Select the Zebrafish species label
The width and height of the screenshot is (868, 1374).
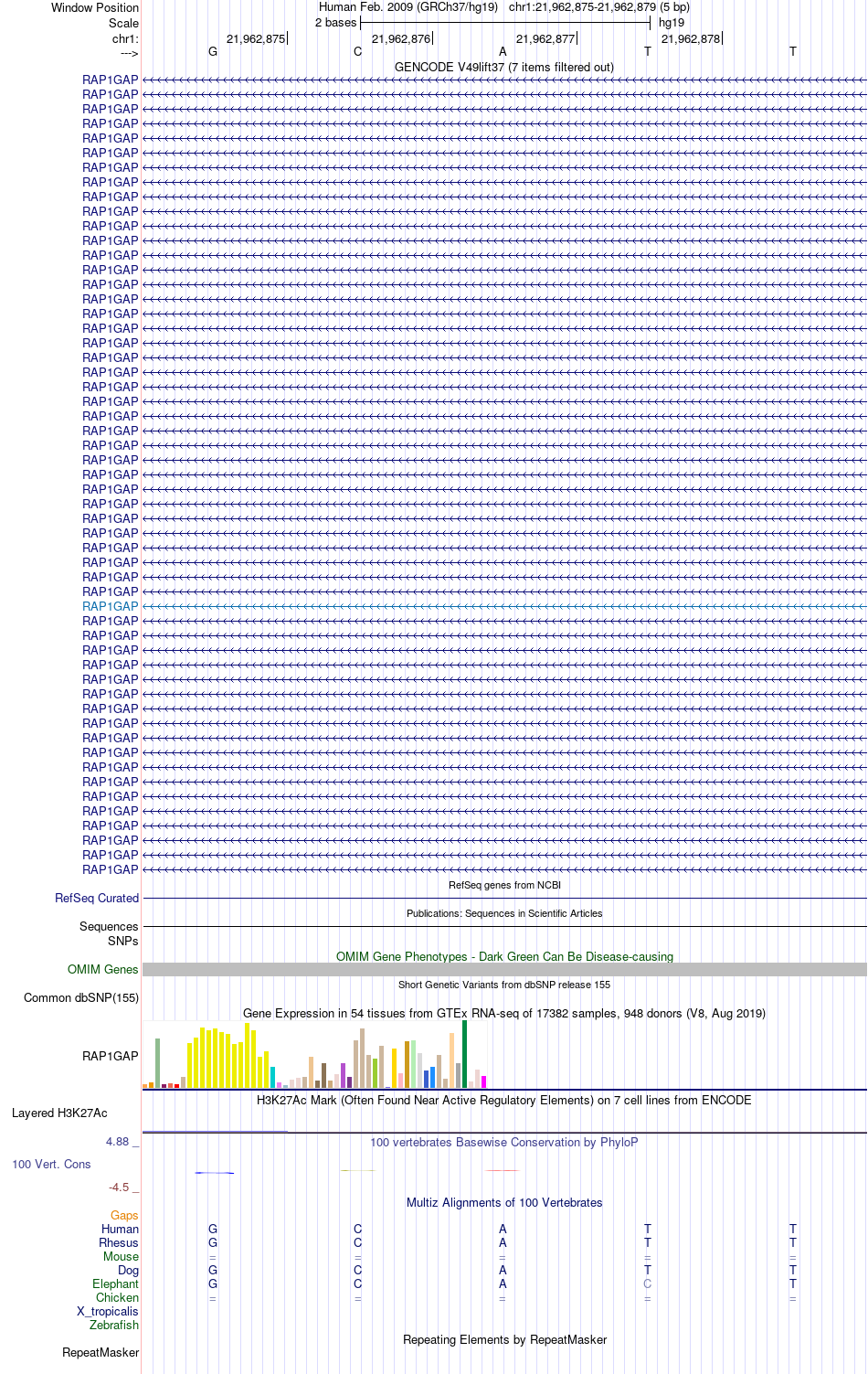coord(114,1325)
